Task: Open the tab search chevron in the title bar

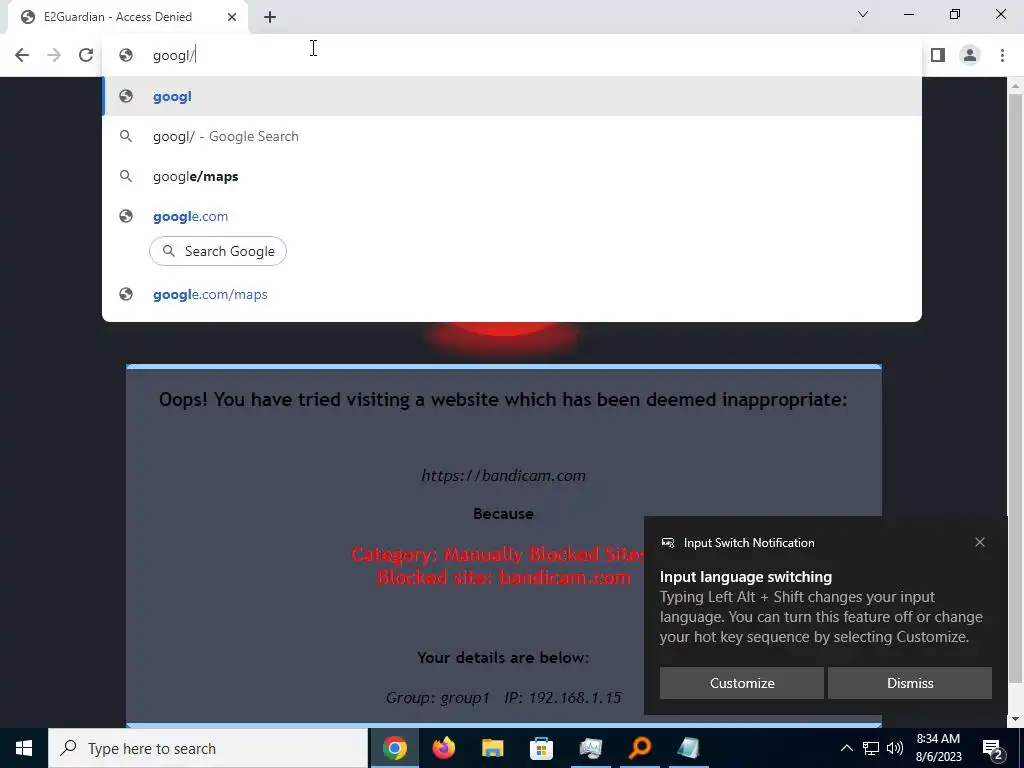Action: [x=863, y=14]
